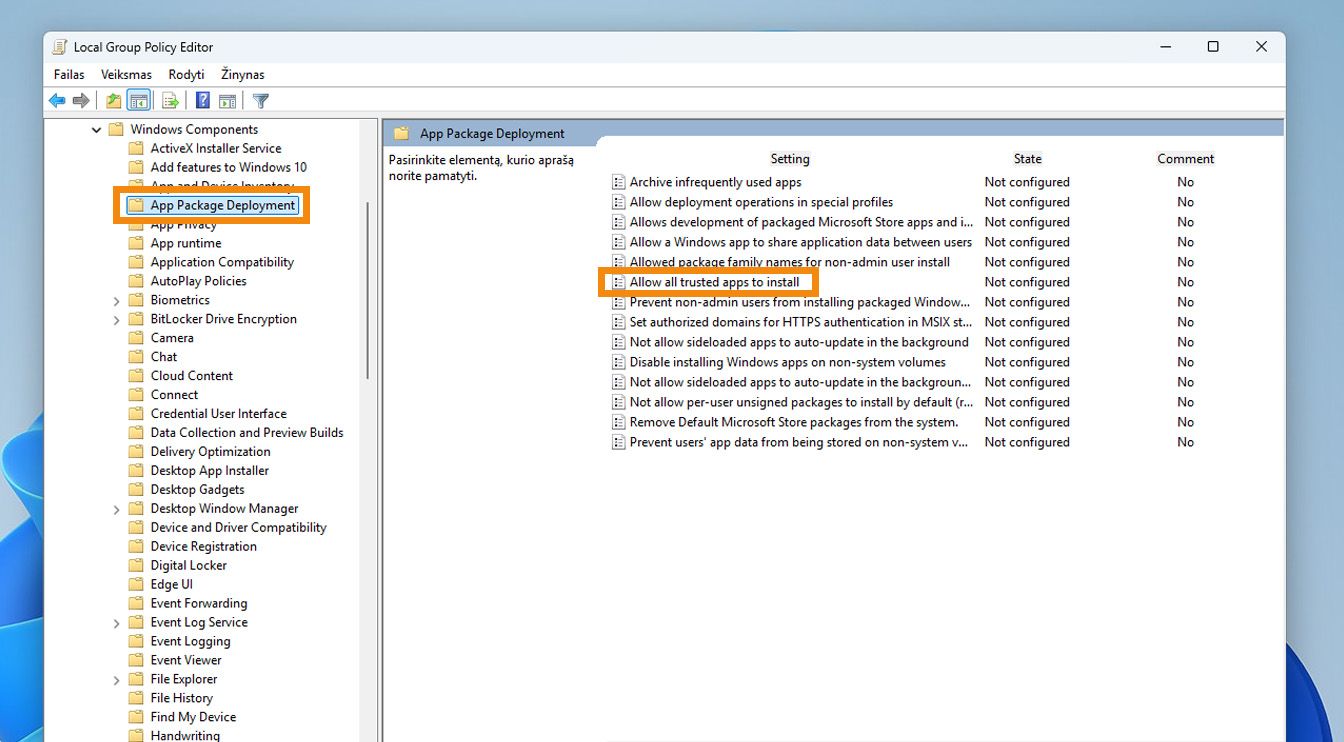This screenshot has width=1344, height=742.
Task: Select Add features to Windows 10
Action: [x=228, y=167]
